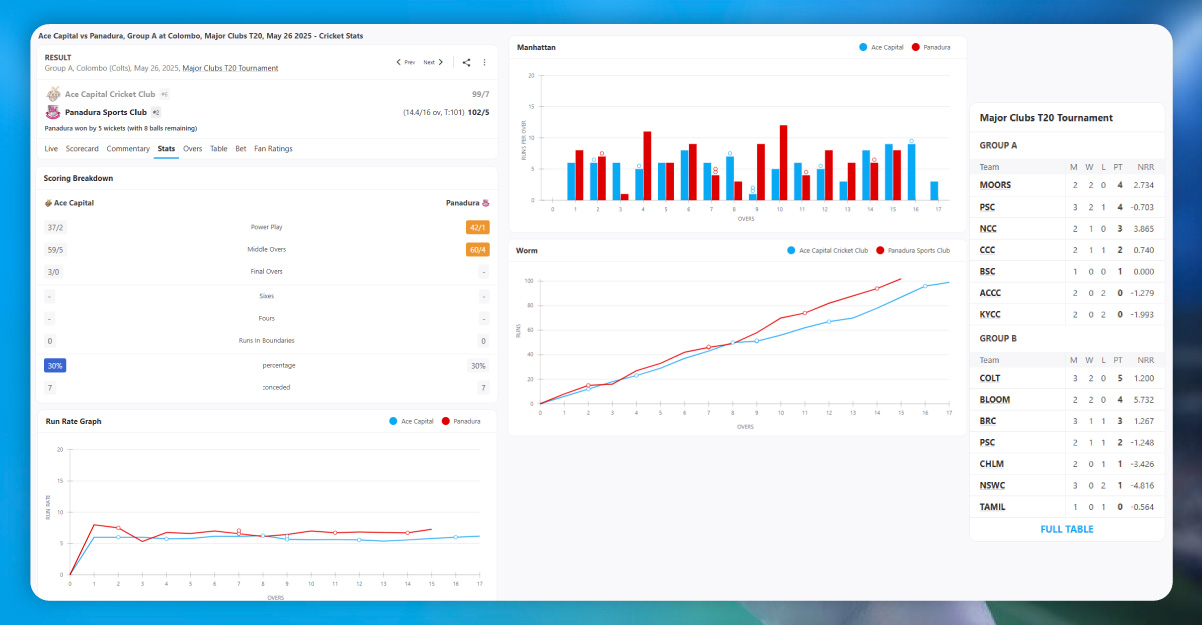The image size is (1202, 625).
Task: Click the Ace Capital Cricket Club team logo
Action: pos(54,93)
